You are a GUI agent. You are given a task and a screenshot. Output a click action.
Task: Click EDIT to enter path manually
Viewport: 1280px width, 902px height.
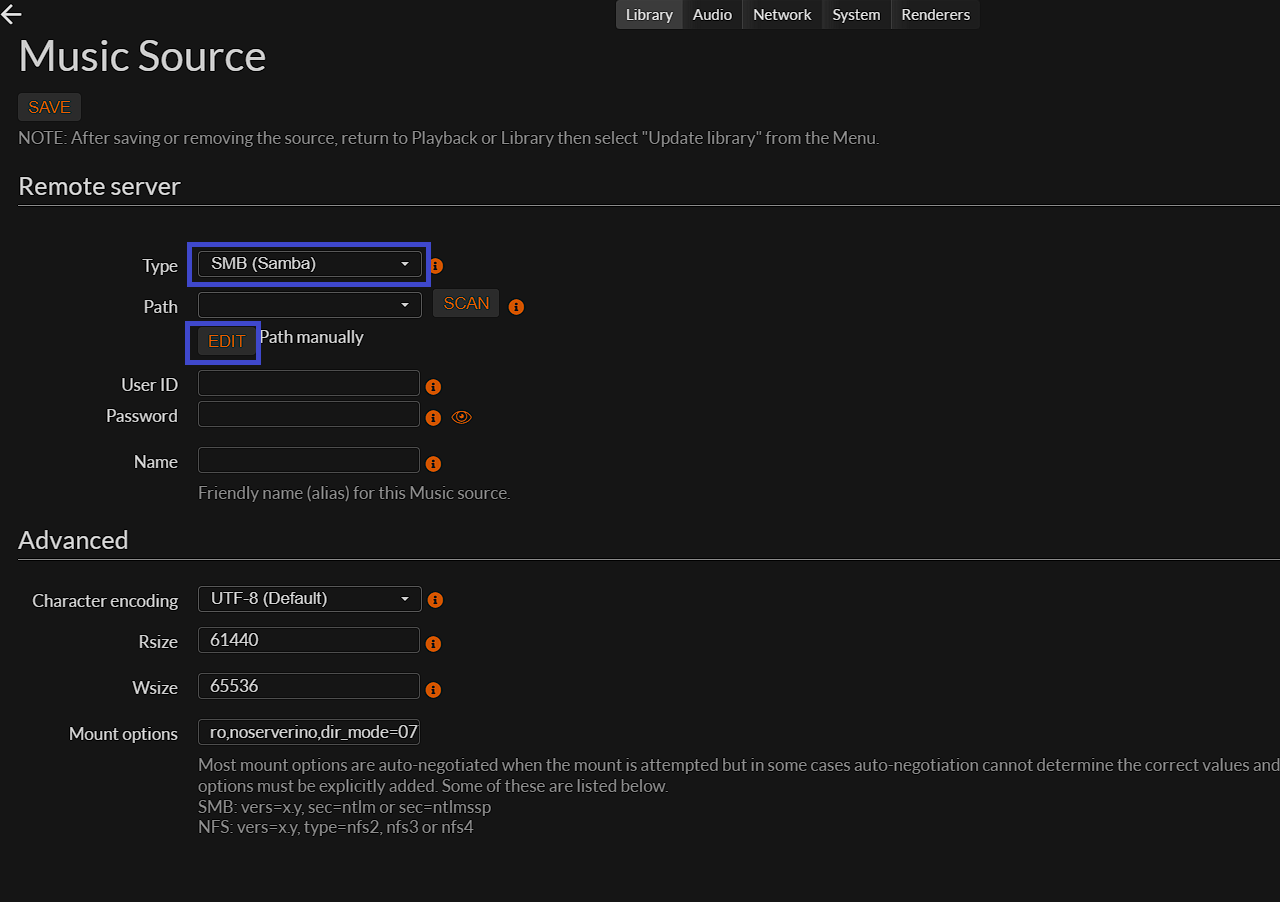pos(226,341)
